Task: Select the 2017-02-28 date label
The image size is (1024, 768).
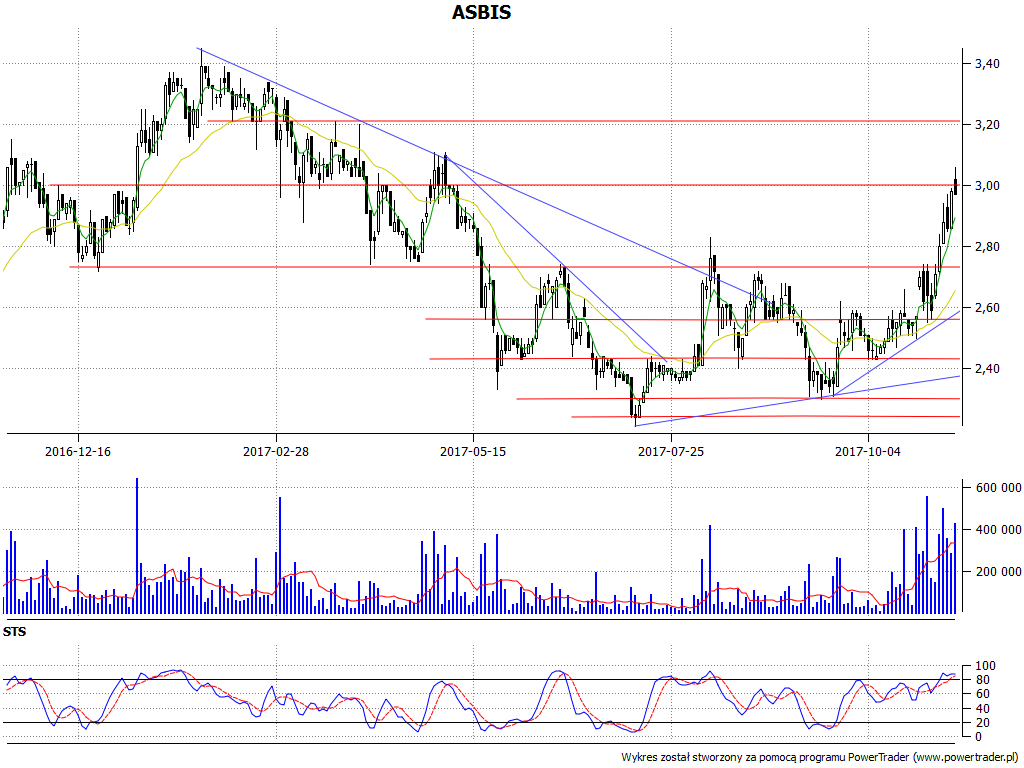Action: 276,451
